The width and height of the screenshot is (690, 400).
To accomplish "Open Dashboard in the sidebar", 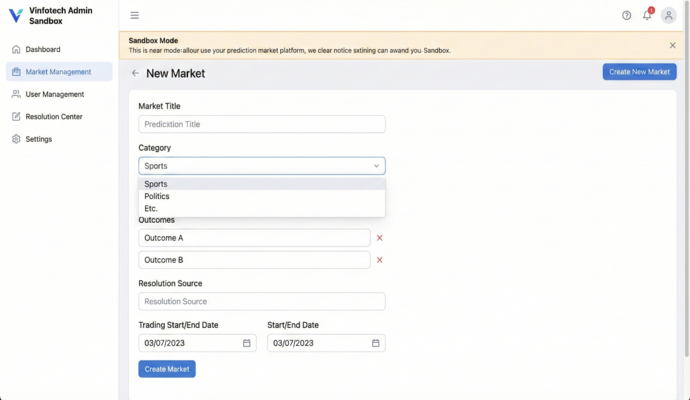I will [43, 49].
